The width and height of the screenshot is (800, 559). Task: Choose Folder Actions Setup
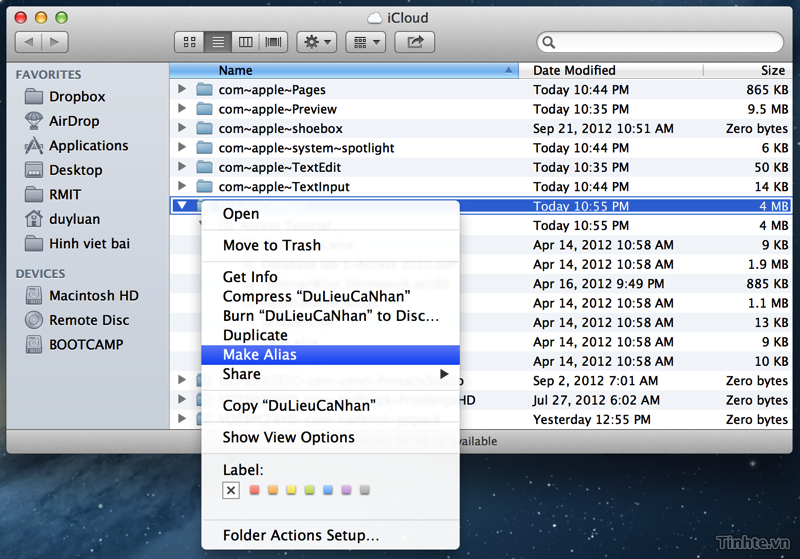point(331,535)
